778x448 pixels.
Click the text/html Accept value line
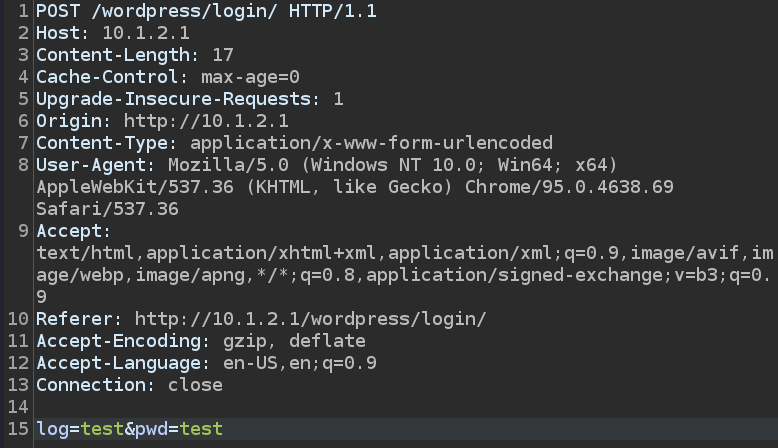[x=405, y=253]
